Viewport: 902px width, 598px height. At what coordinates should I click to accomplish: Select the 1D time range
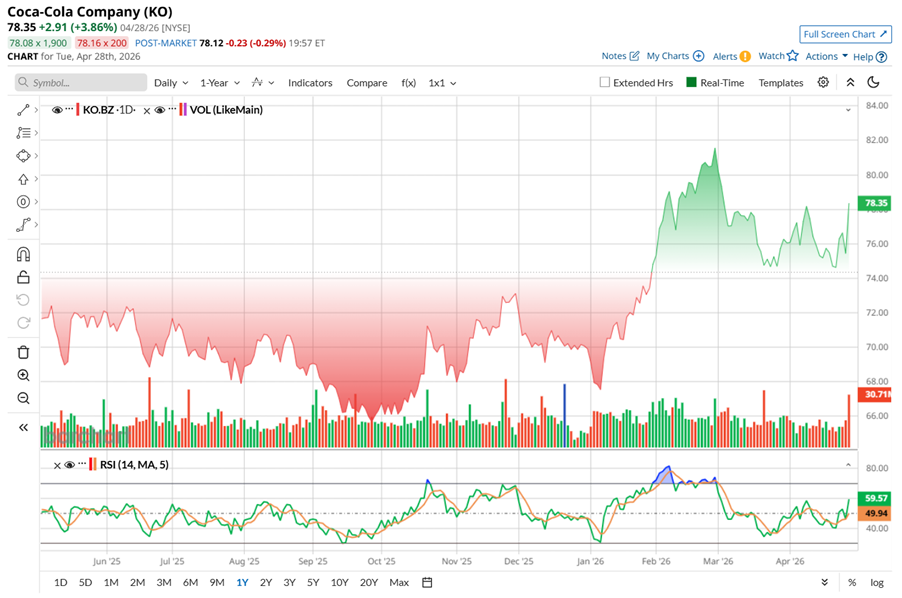pos(60,582)
